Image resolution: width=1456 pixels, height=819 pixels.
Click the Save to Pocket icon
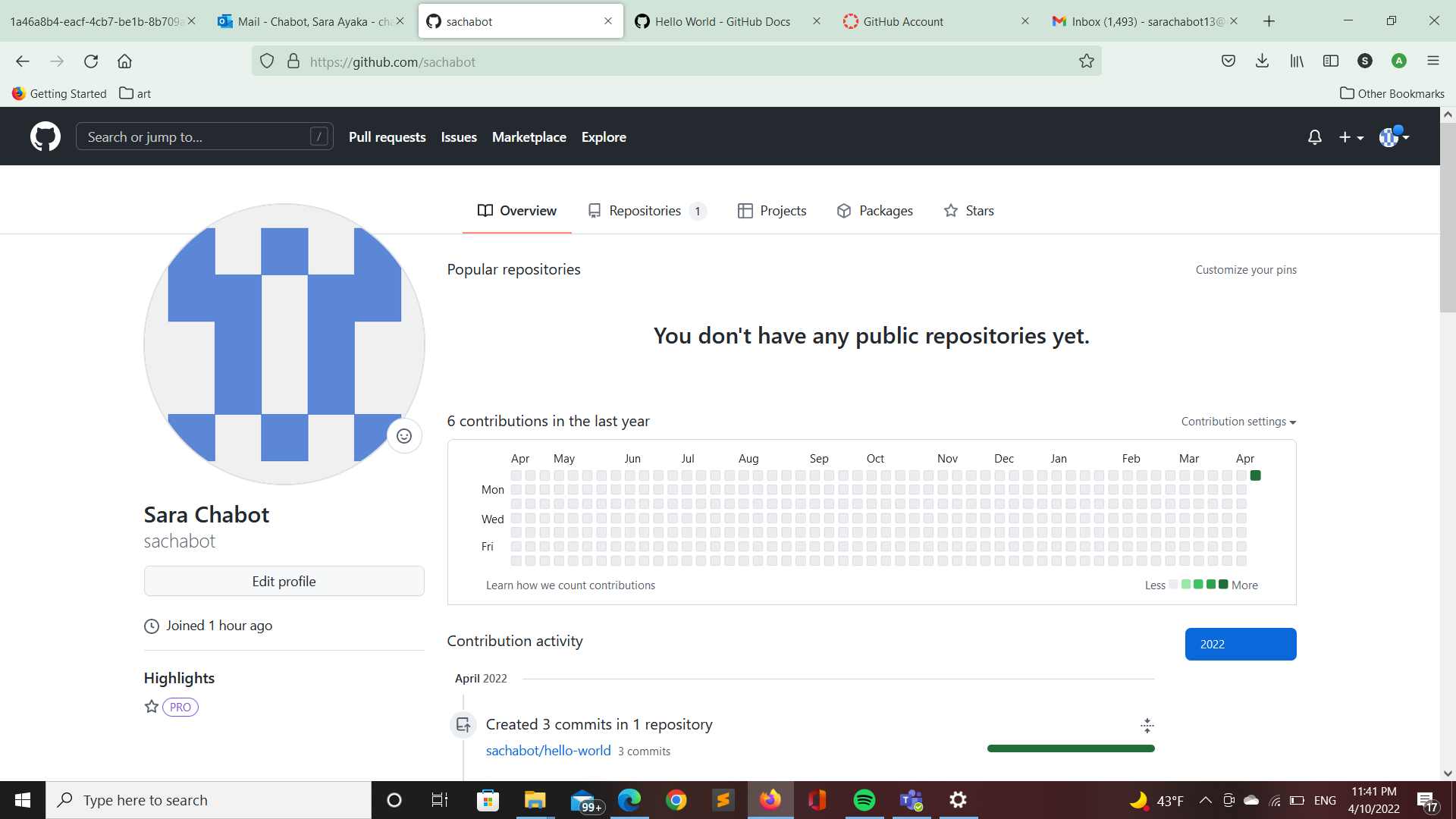tap(1228, 61)
